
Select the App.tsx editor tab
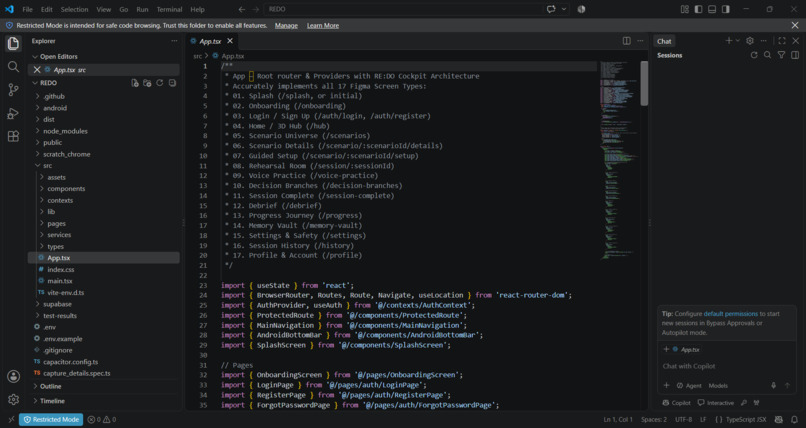pos(210,41)
